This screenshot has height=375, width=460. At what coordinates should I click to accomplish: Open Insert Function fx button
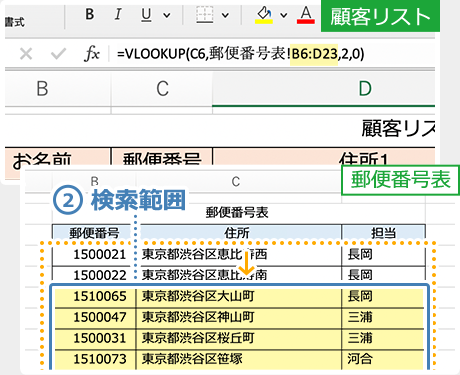pyautogui.click(x=92, y=53)
